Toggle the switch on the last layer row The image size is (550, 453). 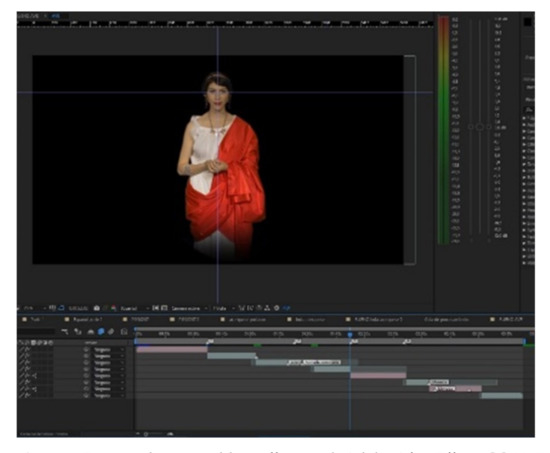click(x=21, y=395)
